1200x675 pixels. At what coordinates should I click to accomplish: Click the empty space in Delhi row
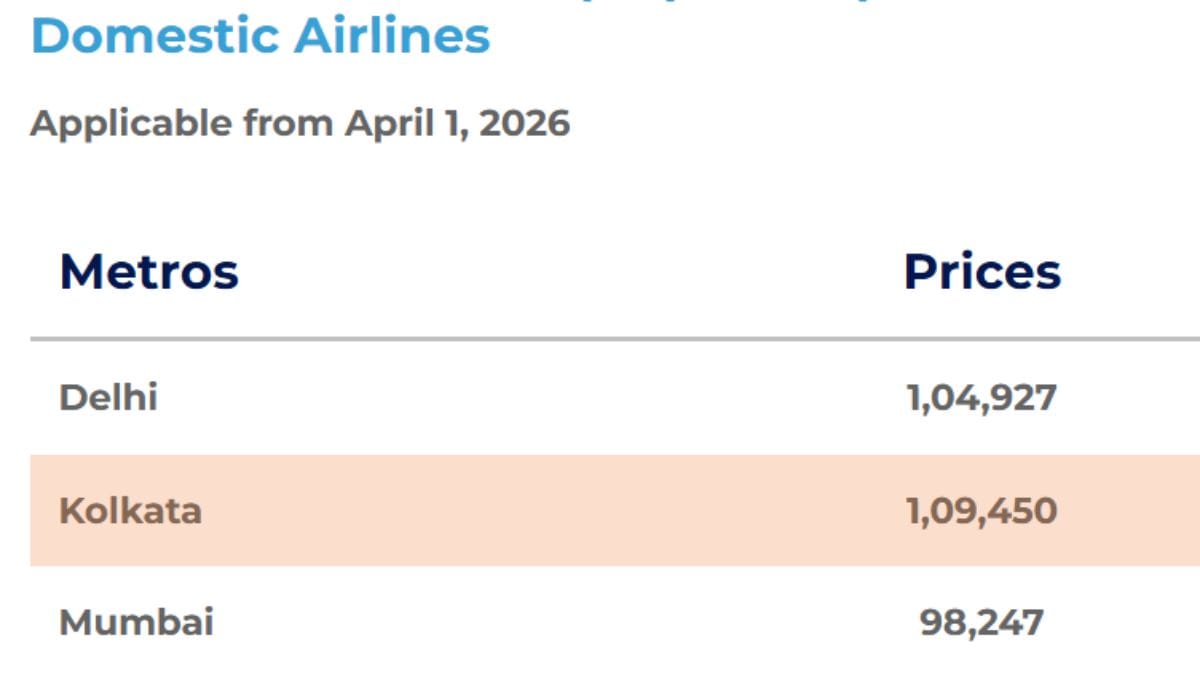click(550, 398)
